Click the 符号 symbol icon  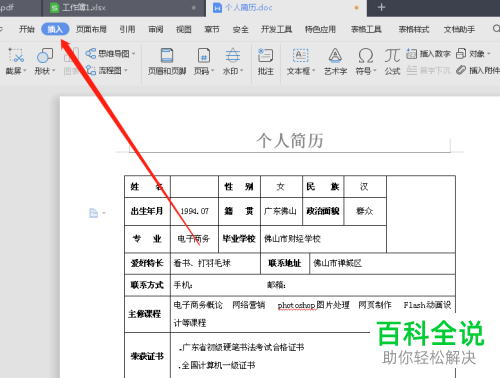[x=366, y=55]
